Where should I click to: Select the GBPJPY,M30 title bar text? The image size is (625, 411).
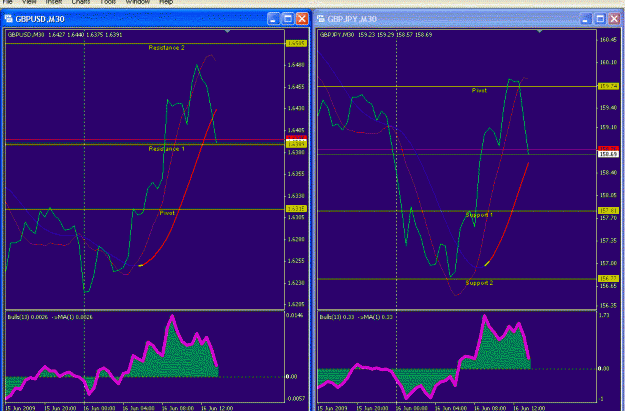(352, 19)
